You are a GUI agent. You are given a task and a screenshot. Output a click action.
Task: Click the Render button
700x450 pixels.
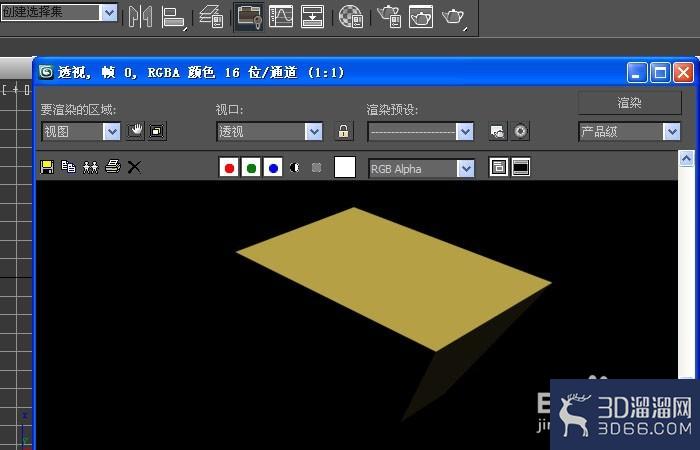[x=629, y=103]
